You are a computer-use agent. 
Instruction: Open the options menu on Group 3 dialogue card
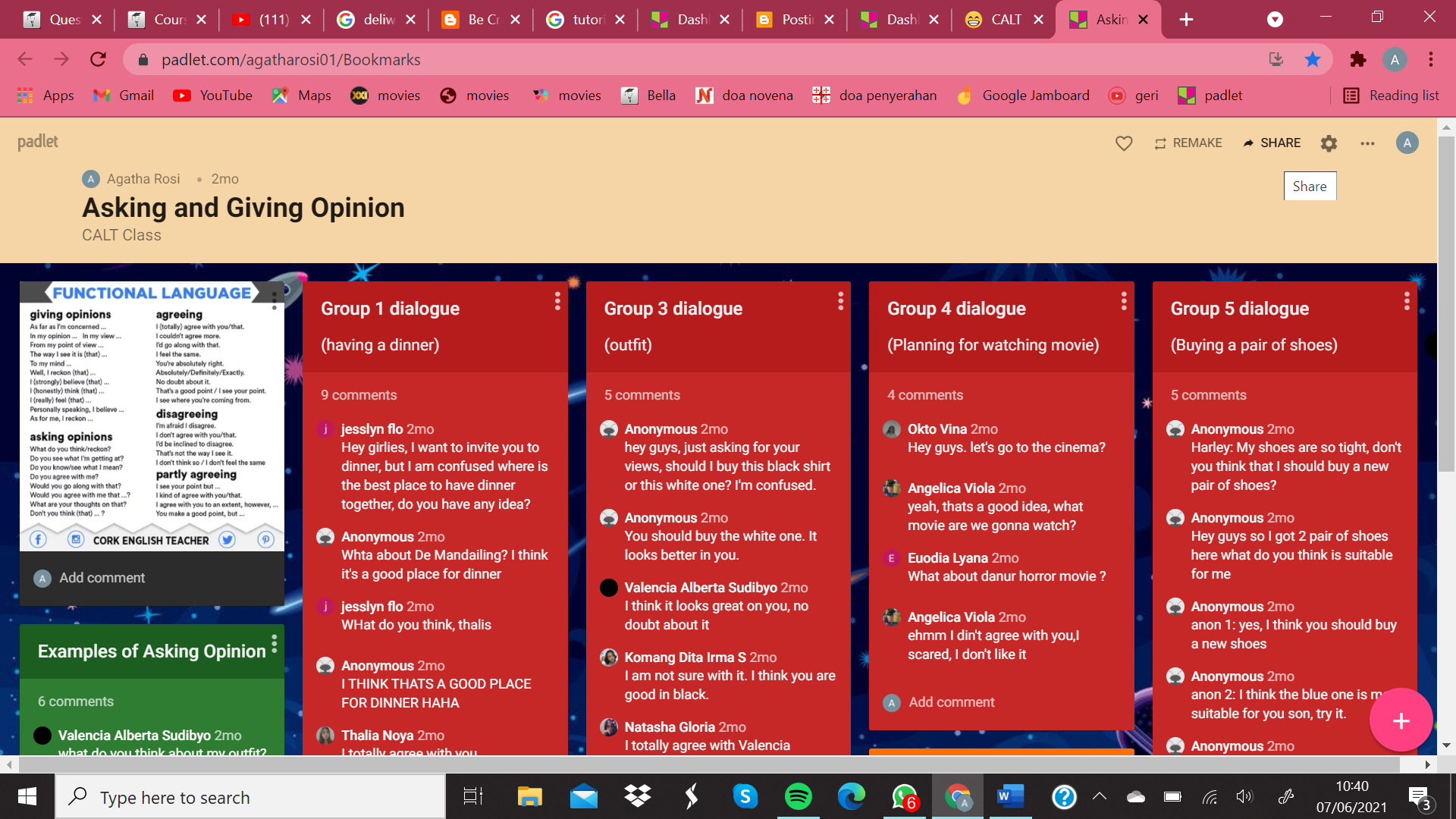tap(840, 300)
